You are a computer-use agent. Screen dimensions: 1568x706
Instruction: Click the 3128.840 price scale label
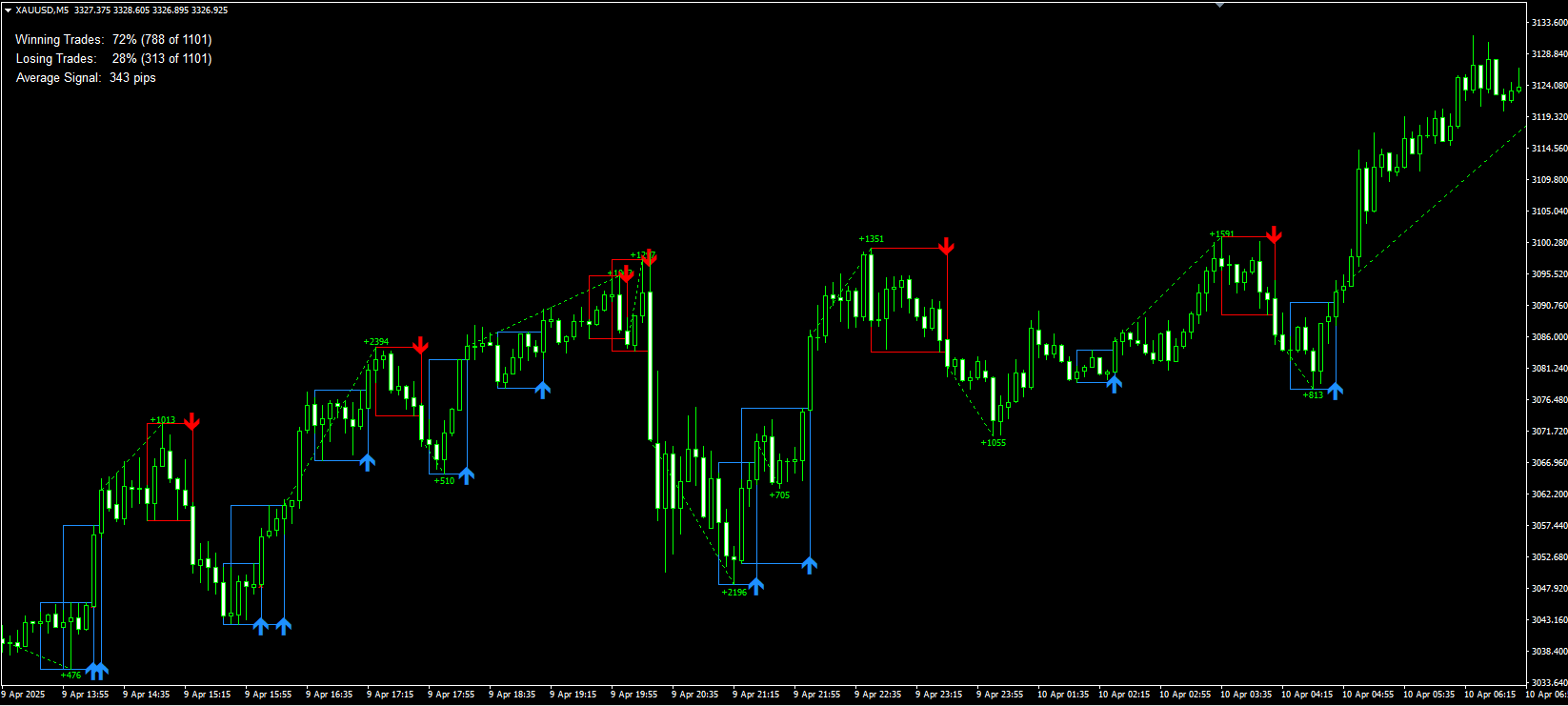tap(1549, 53)
